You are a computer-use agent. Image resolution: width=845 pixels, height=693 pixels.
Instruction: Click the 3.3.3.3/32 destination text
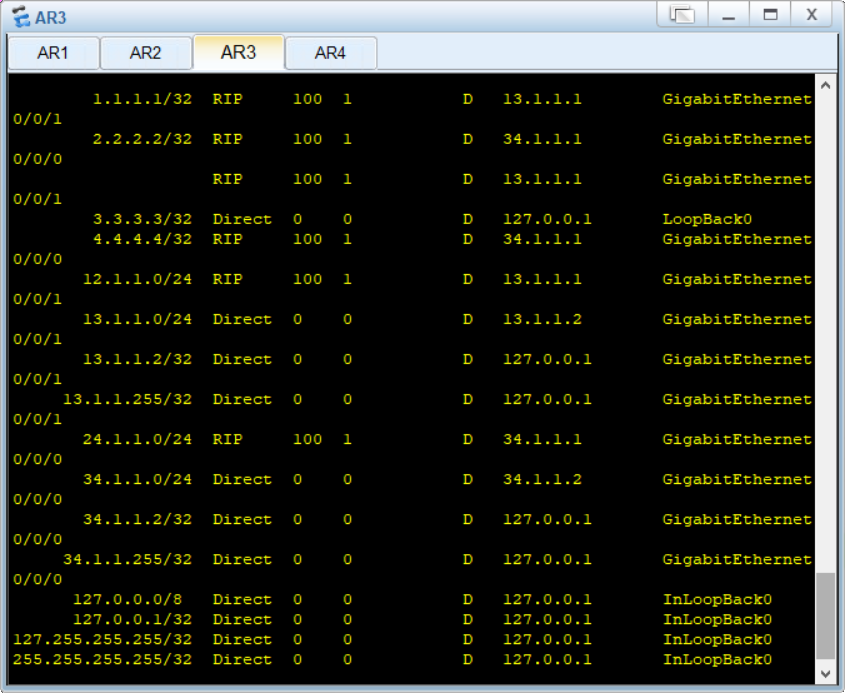tap(142, 219)
